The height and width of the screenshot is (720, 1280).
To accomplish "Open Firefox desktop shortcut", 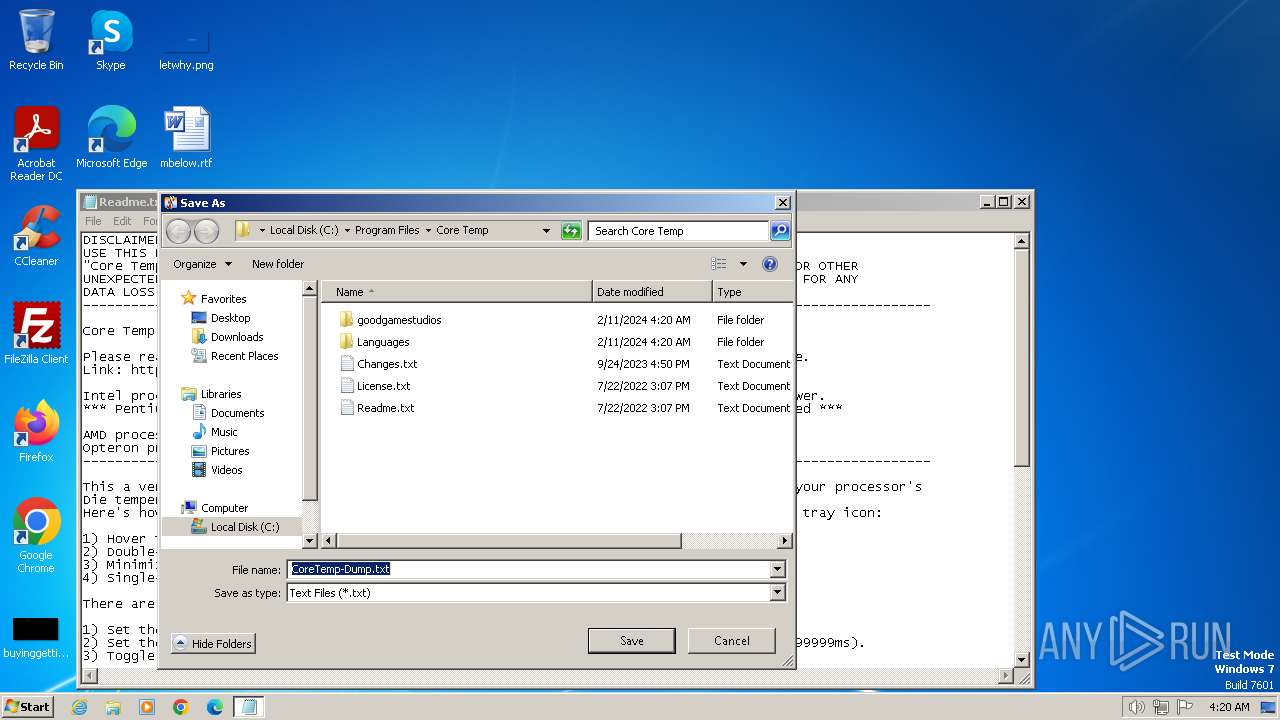I will pos(36,433).
